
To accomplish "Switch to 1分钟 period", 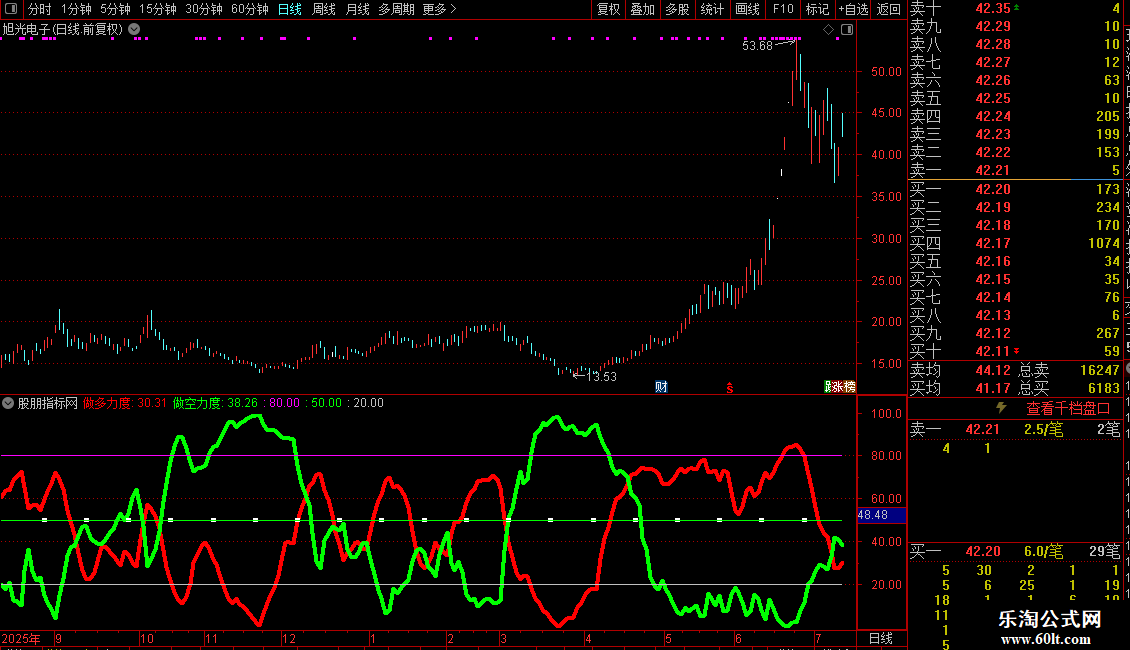I will (x=76, y=9).
